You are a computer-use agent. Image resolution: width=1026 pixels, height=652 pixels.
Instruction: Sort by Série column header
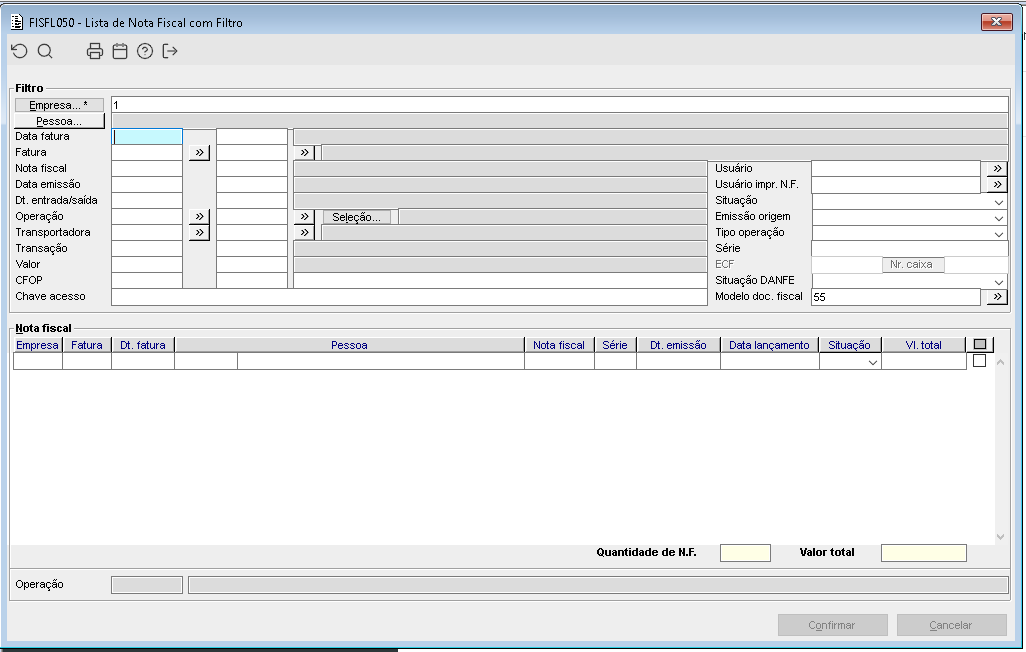click(x=615, y=345)
